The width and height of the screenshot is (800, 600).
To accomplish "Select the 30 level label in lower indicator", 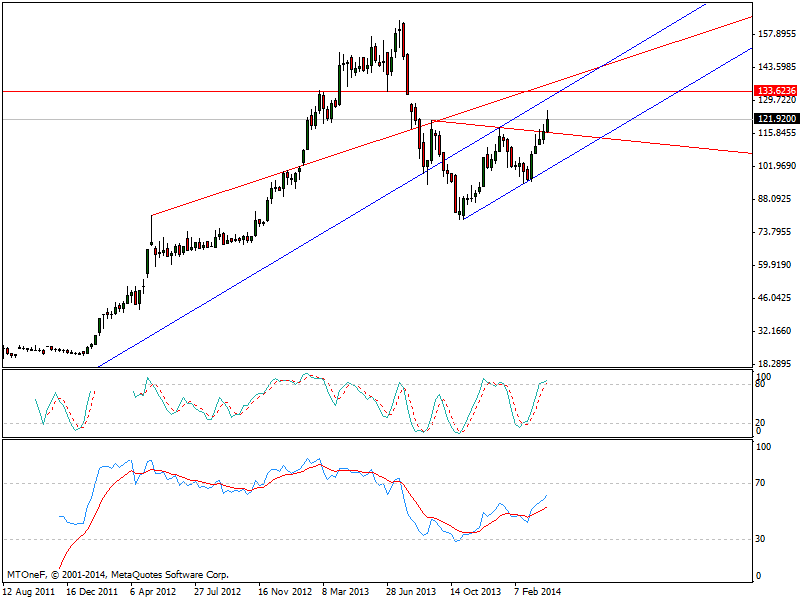I will tap(762, 539).
